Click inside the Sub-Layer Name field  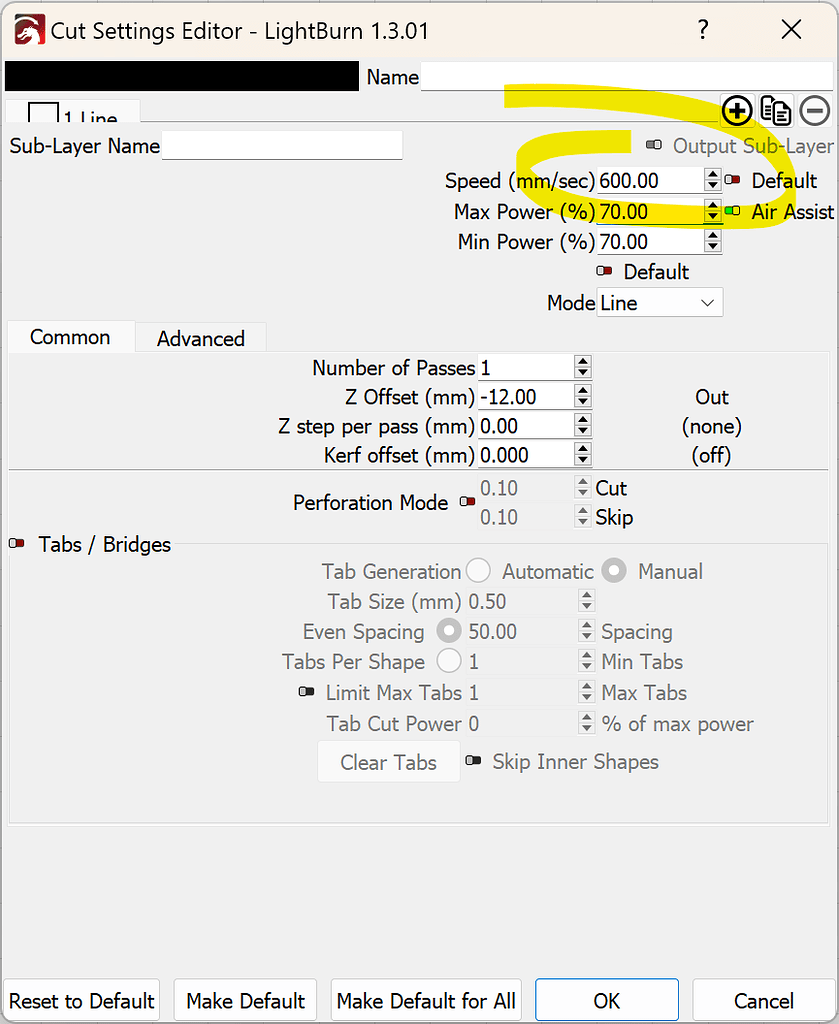click(280, 146)
